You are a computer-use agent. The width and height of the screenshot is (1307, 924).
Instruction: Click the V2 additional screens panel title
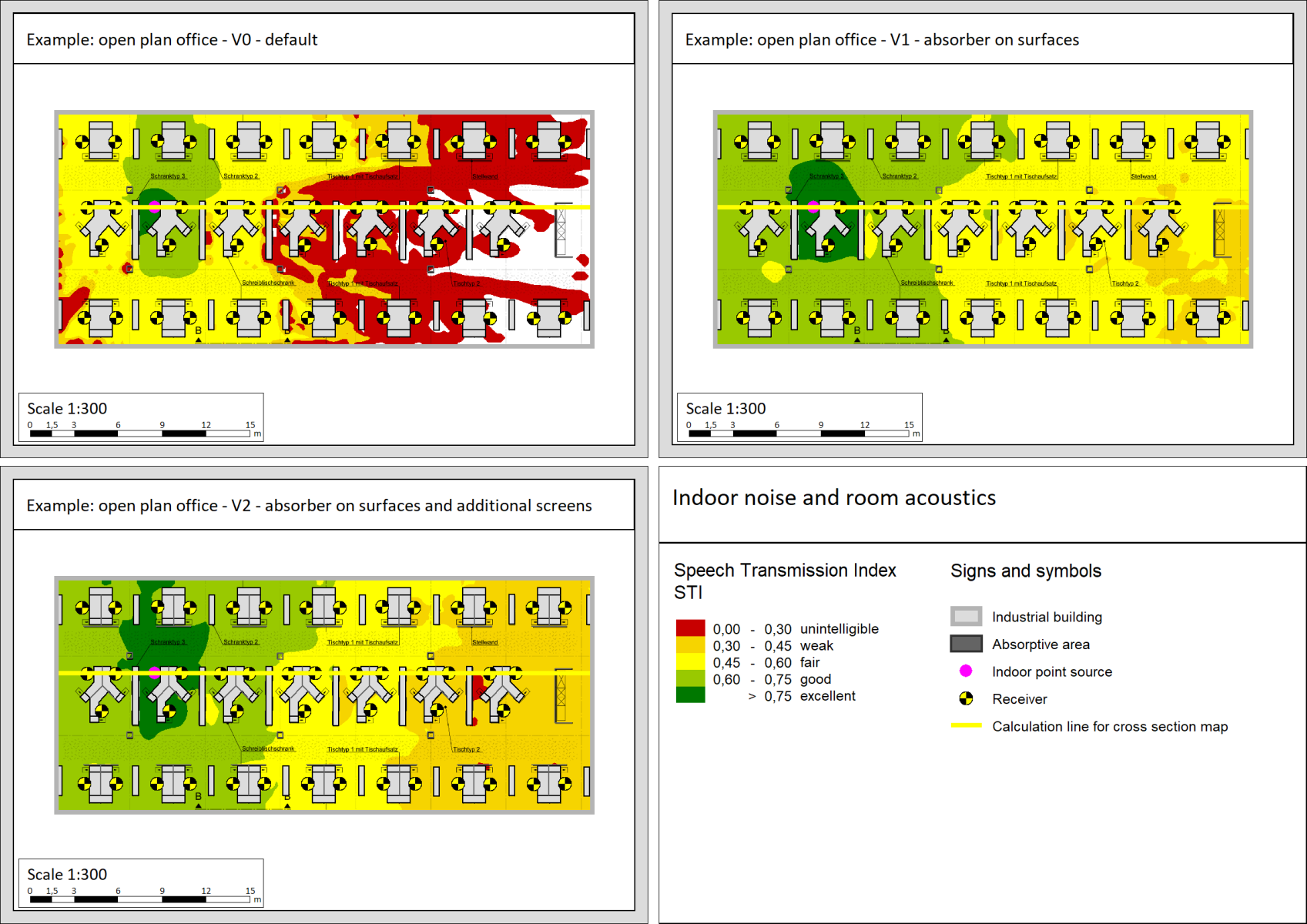point(309,505)
